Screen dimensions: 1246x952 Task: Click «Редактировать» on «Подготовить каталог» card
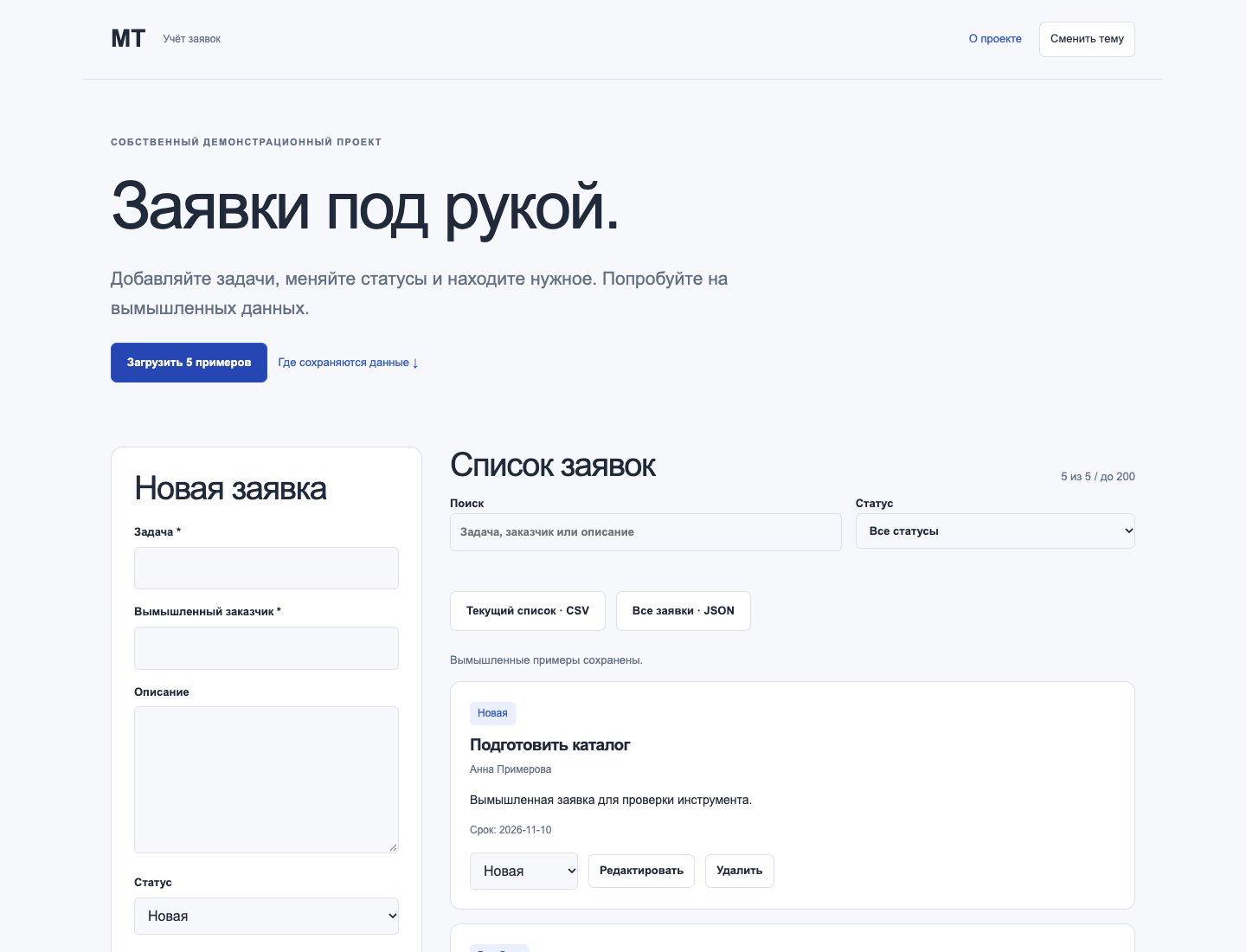[x=641, y=871]
